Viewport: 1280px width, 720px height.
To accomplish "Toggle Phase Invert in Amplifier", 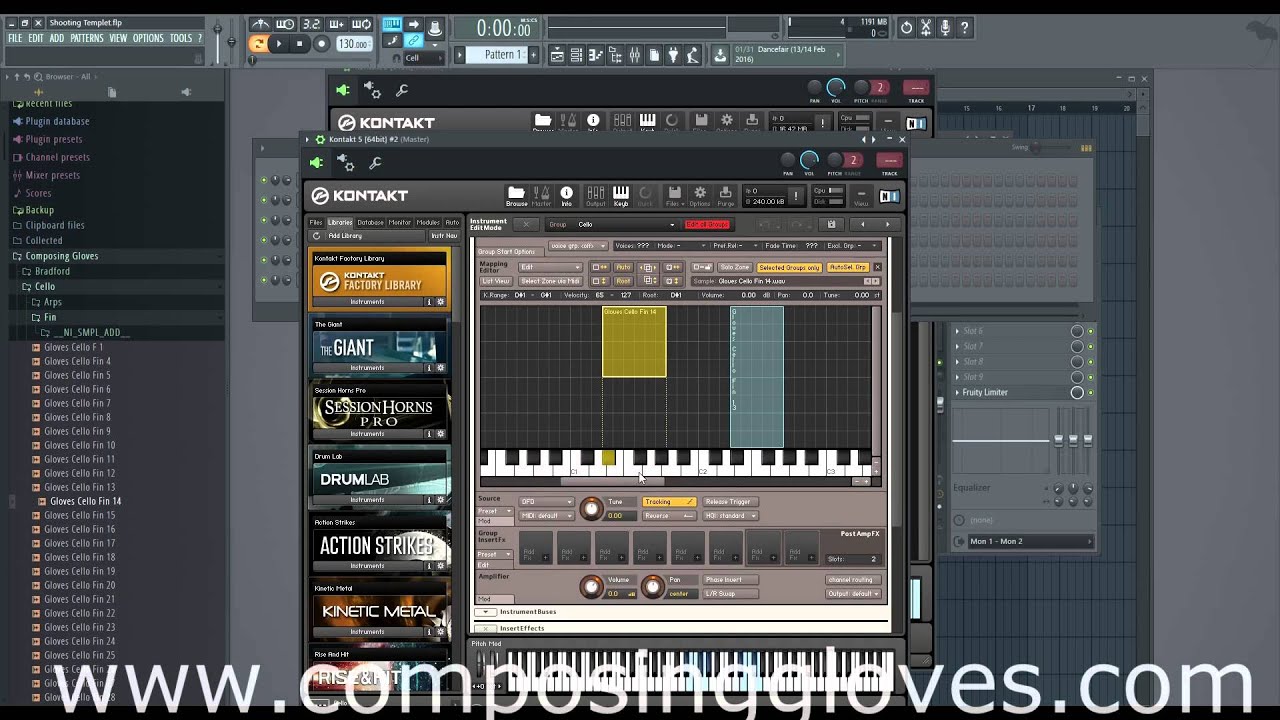I will [x=730, y=580].
